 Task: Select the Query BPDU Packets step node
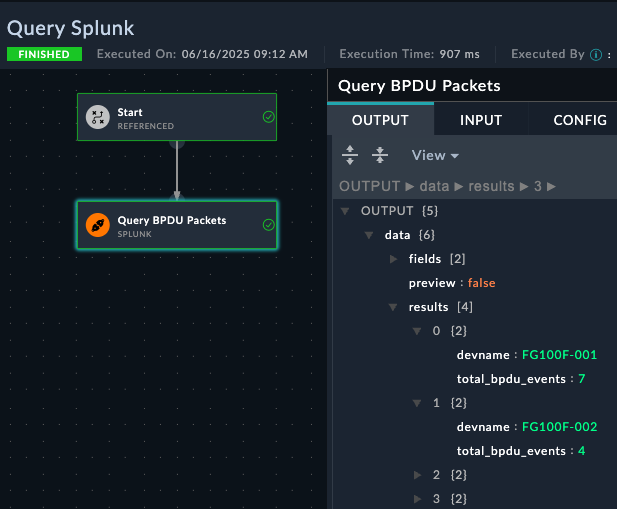(177, 225)
